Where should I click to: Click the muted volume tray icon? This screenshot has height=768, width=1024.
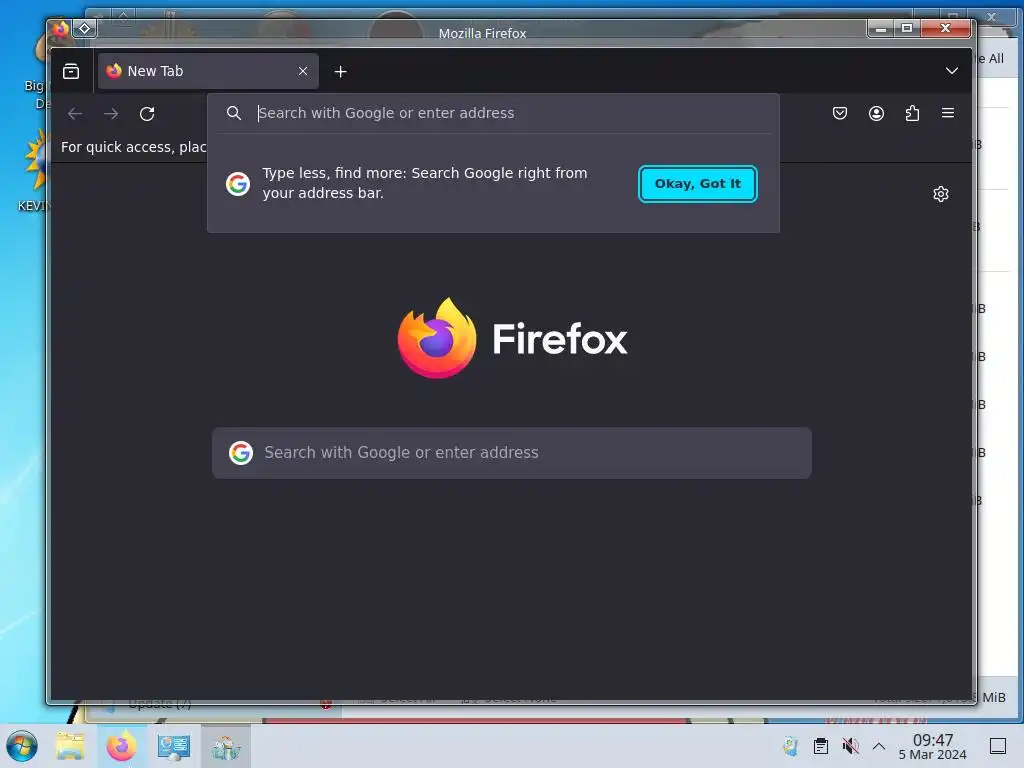(850, 746)
